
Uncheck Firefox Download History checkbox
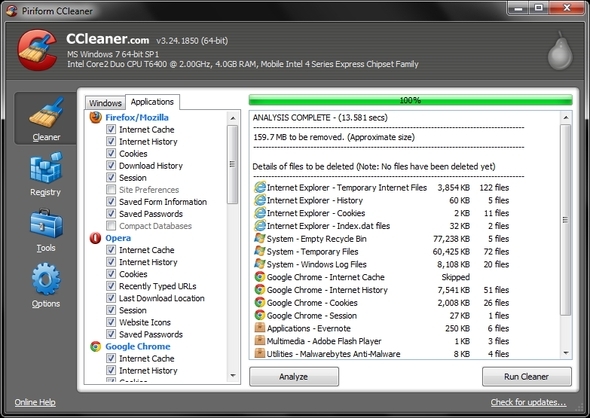pyautogui.click(x=111, y=166)
